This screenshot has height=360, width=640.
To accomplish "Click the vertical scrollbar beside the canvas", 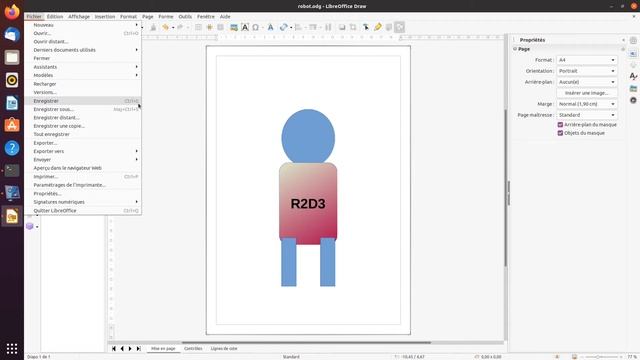I will 506,188.
